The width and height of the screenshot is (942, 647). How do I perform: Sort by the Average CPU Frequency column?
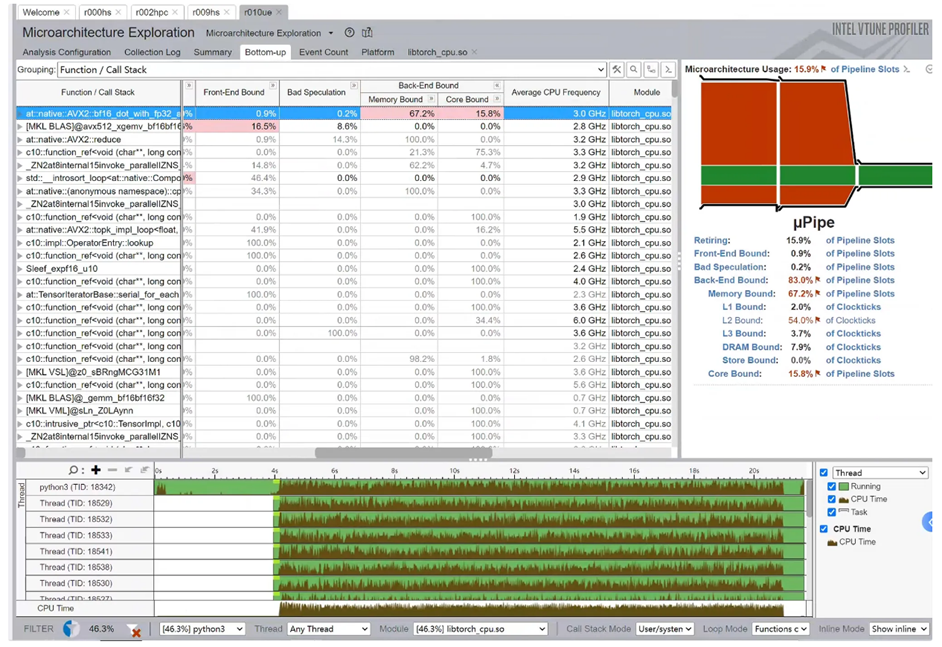pos(556,92)
